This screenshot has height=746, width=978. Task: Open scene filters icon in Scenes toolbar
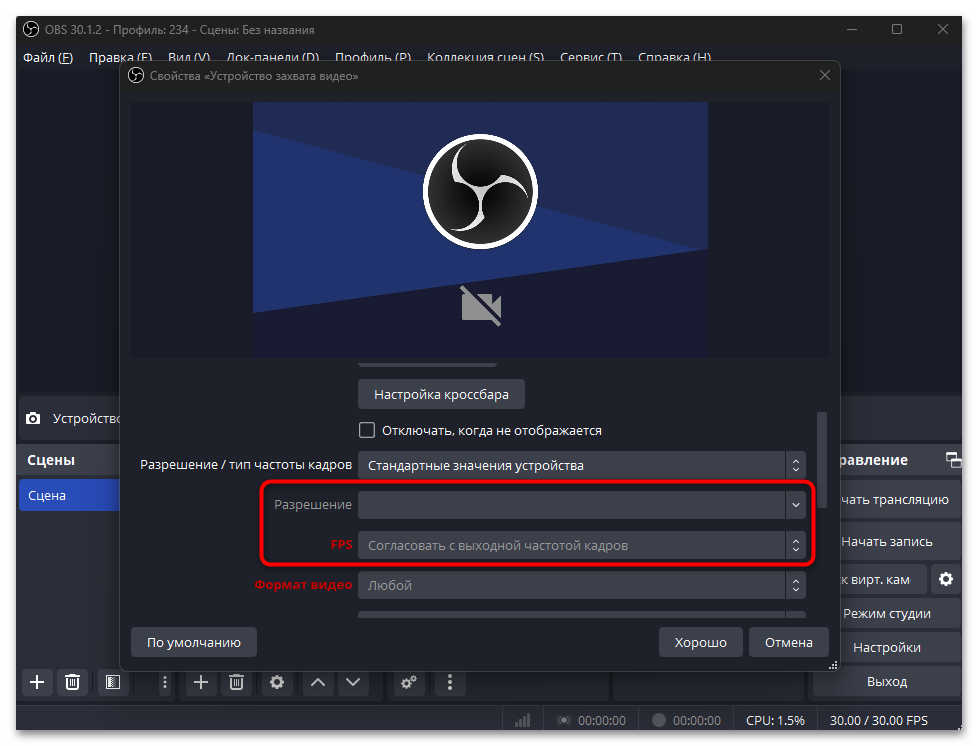pyautogui.click(x=113, y=682)
